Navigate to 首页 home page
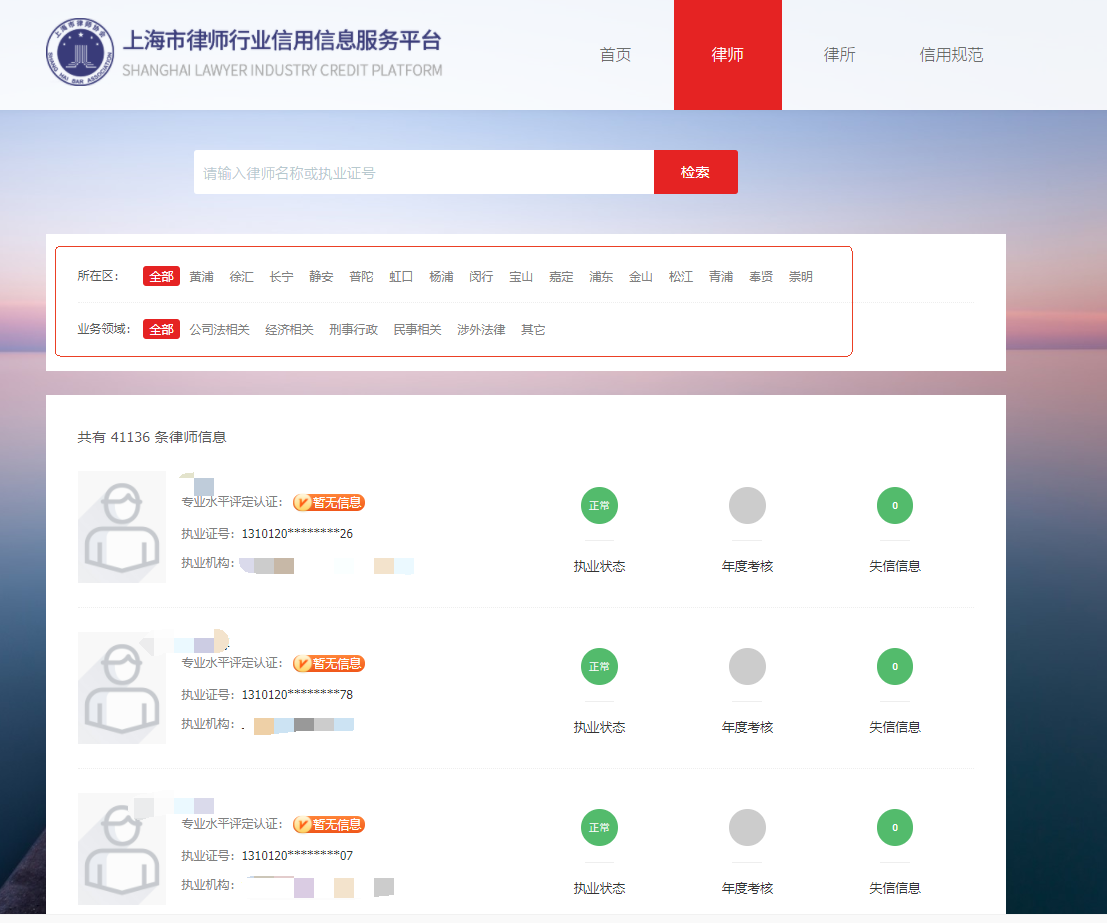 click(x=614, y=55)
